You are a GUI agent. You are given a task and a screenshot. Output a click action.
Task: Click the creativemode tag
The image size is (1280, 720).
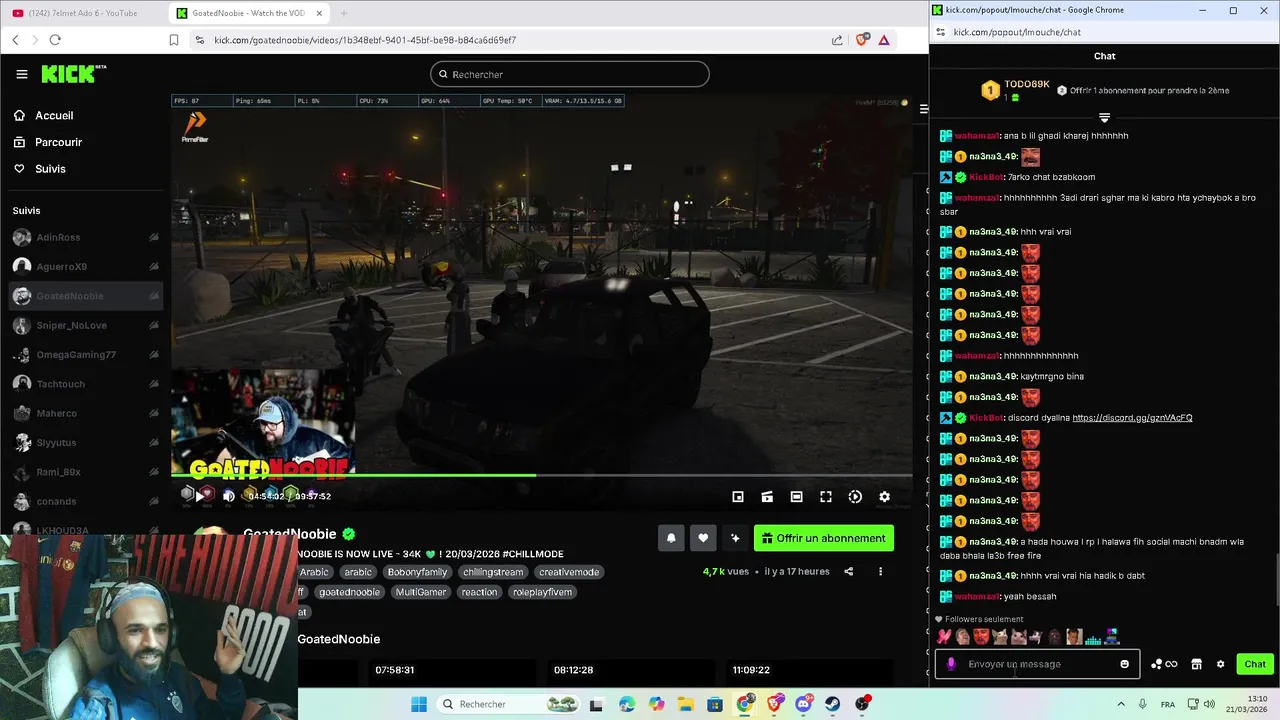[569, 572]
